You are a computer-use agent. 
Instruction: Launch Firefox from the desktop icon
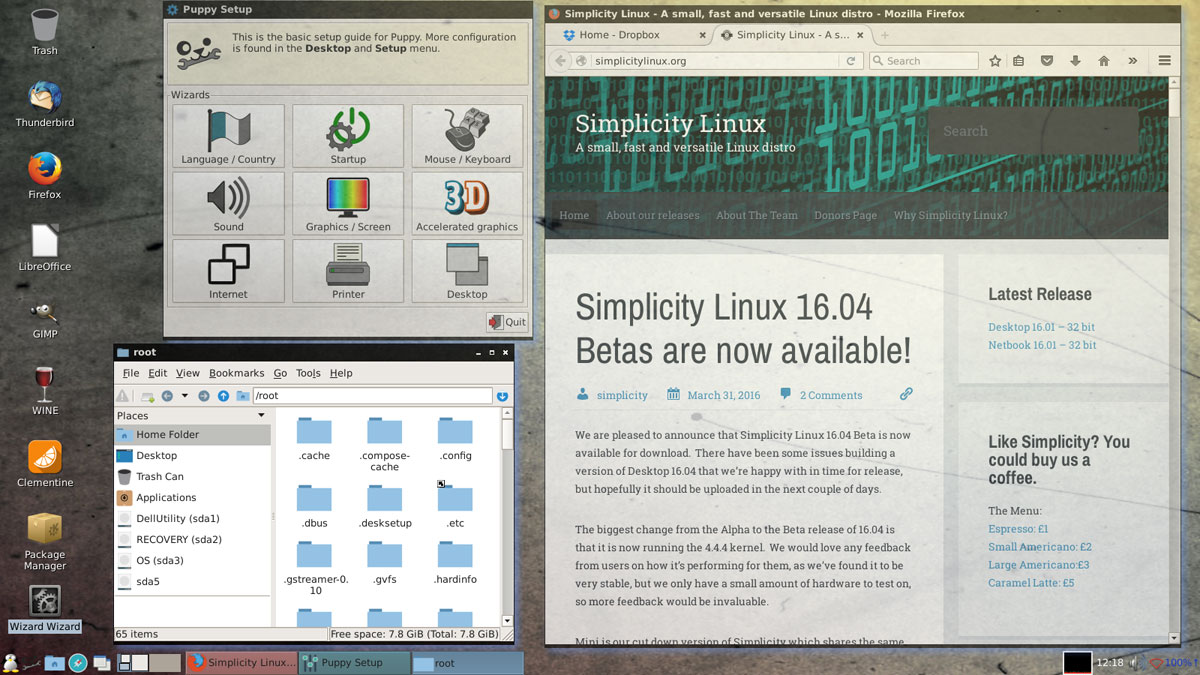click(x=45, y=176)
